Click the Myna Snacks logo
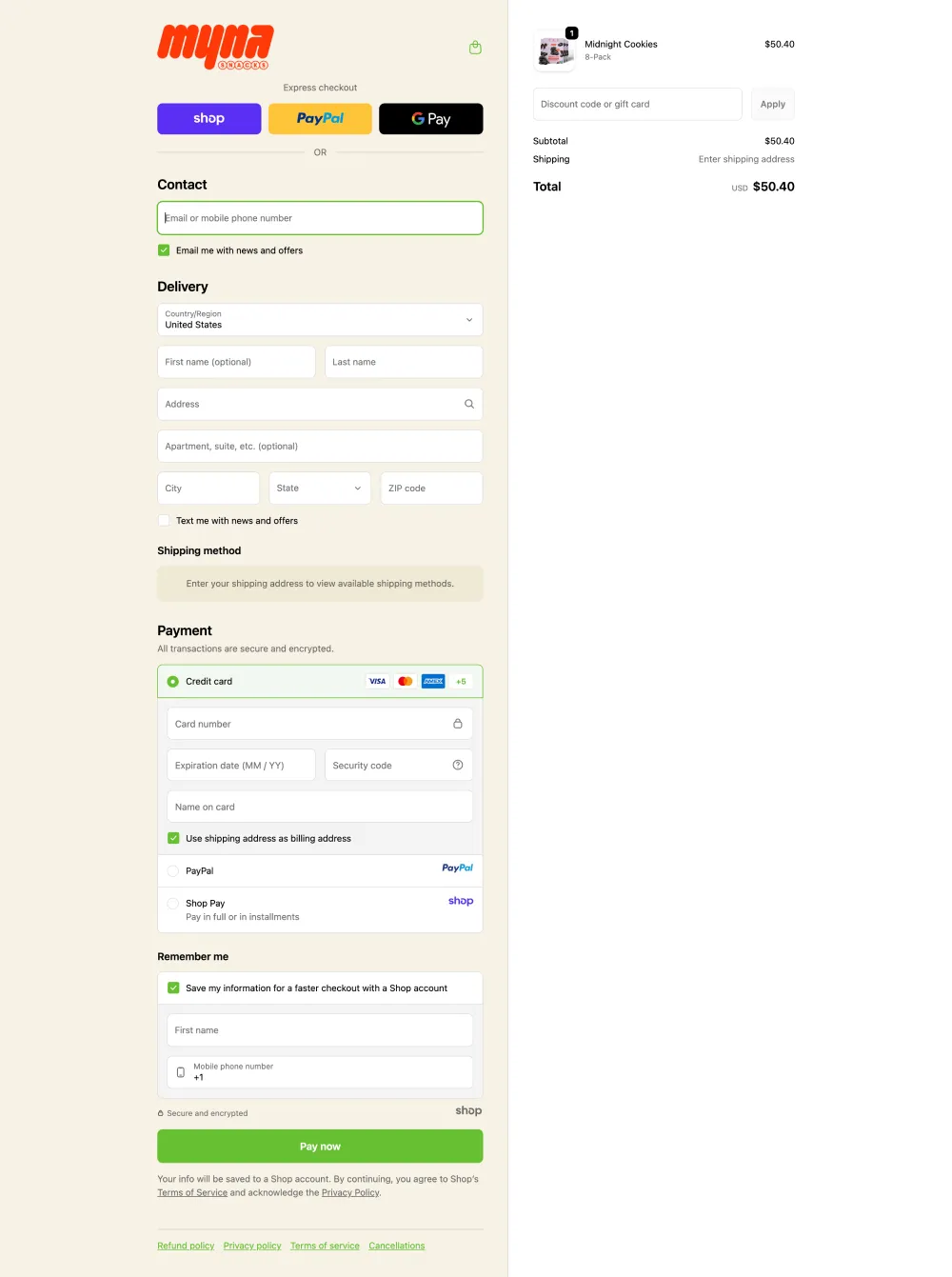Screen dimensions: 952x1277 point(215,47)
